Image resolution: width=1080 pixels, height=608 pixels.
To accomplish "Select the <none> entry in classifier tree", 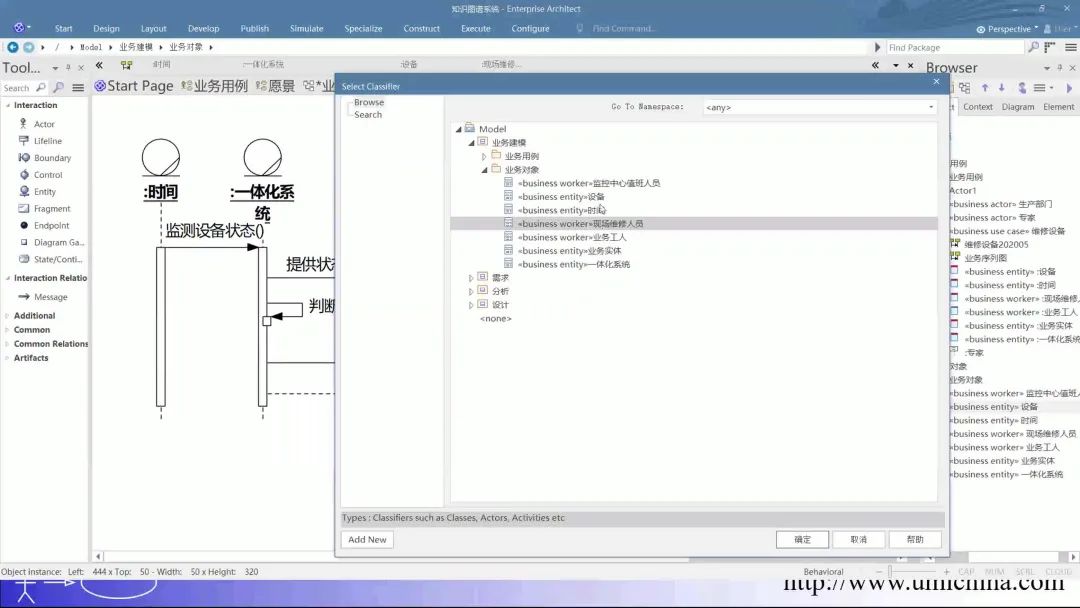I will [496, 319].
